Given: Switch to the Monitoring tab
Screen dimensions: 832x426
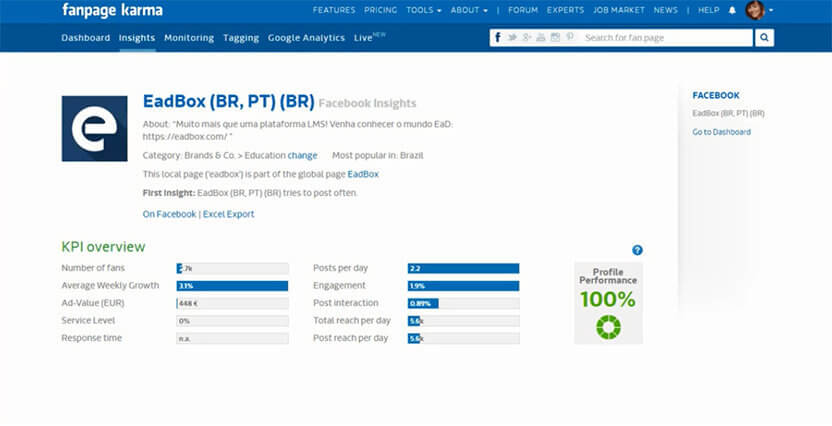Looking at the screenshot, I should tap(189, 38).
